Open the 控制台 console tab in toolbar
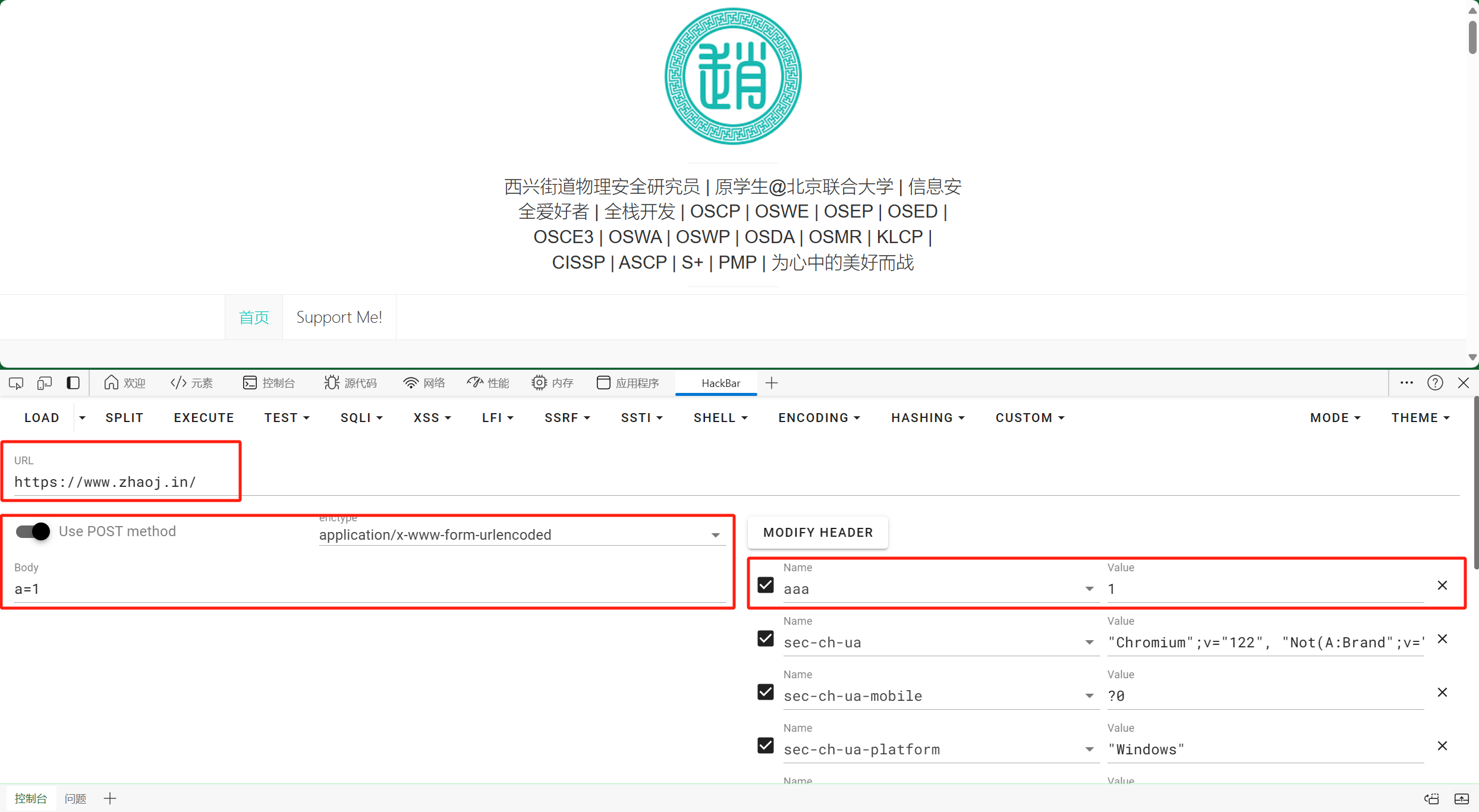1479x812 pixels. 269,383
